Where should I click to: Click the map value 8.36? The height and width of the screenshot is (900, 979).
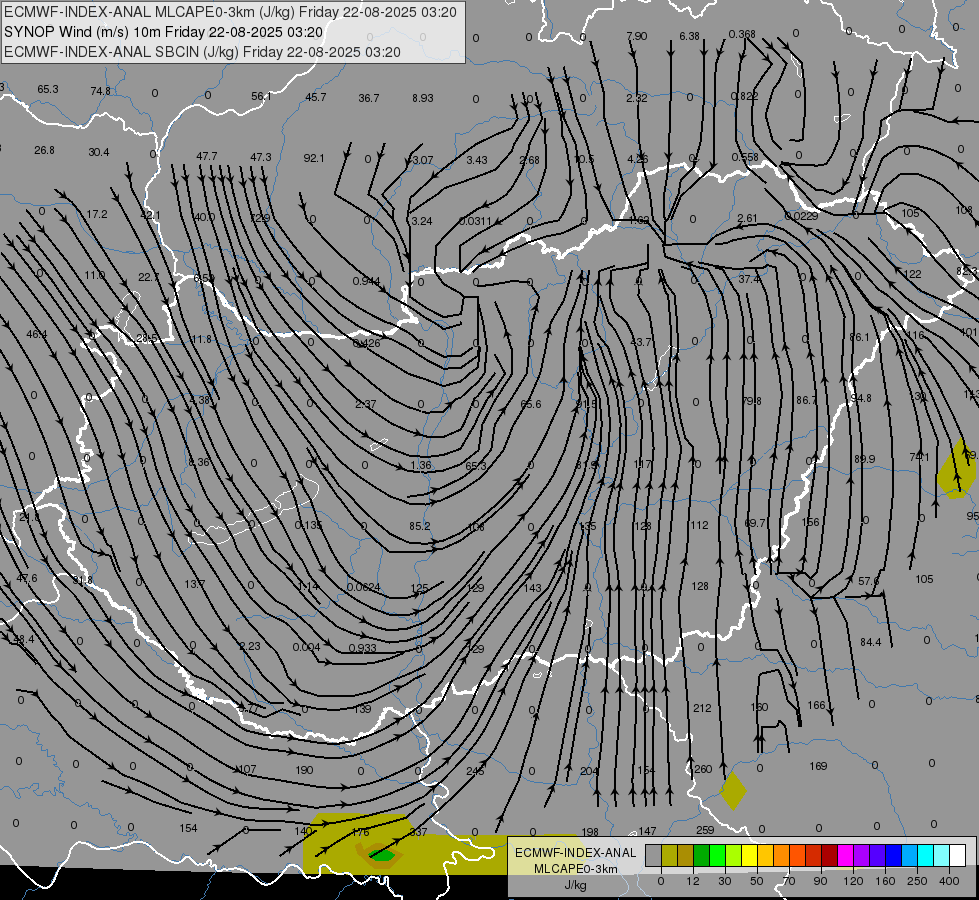[199, 462]
